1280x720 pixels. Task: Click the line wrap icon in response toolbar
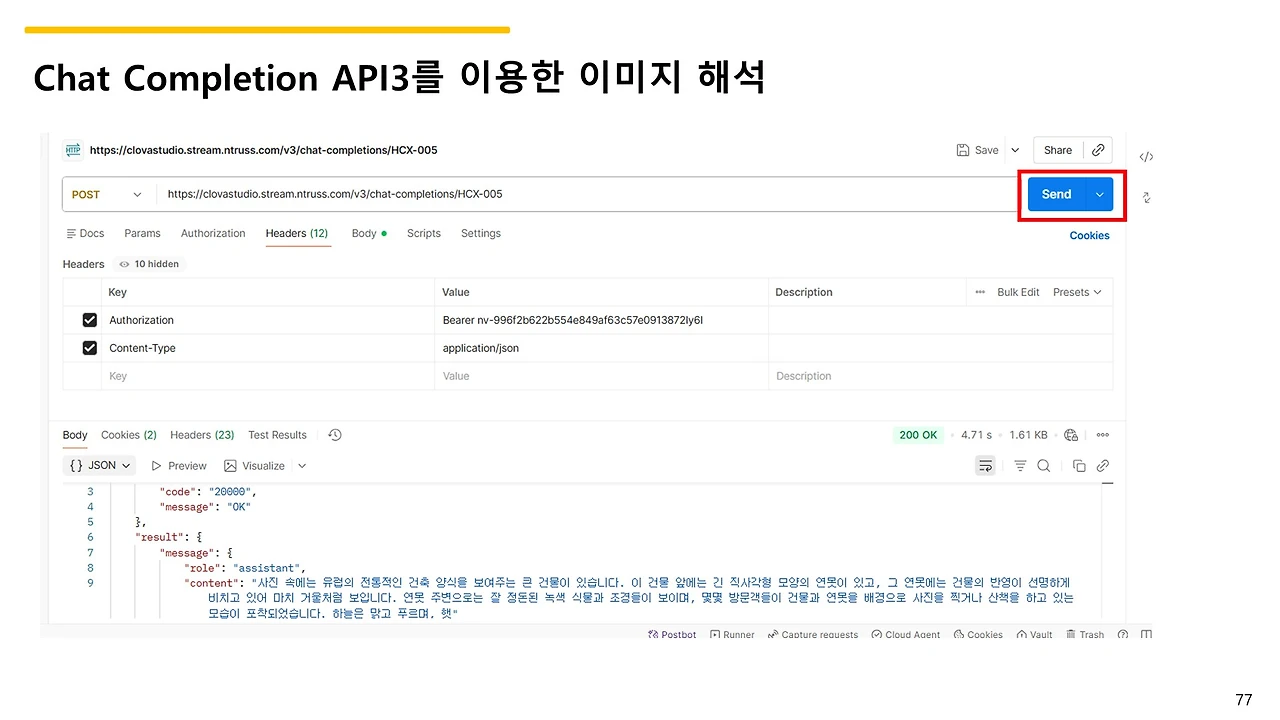[986, 466]
